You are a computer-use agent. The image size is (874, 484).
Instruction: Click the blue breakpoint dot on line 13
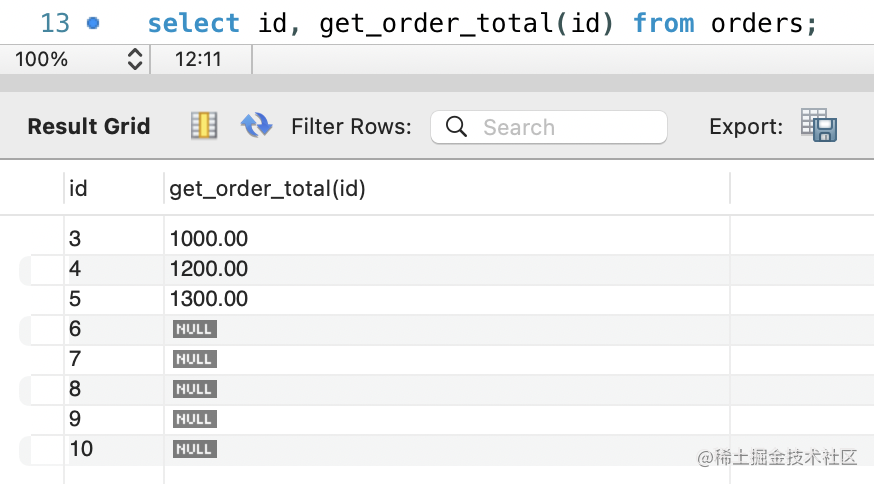93,23
